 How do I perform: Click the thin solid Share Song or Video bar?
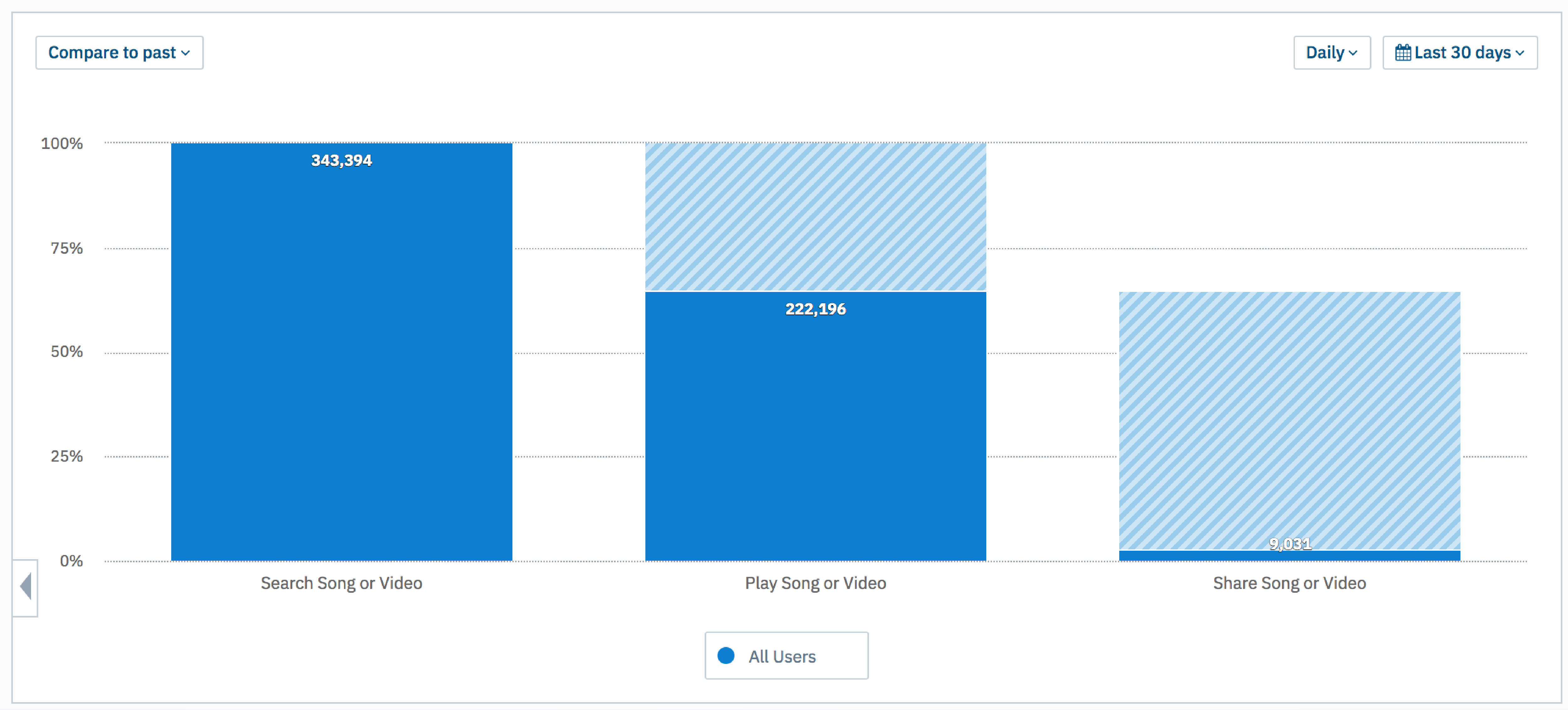[x=1289, y=556]
